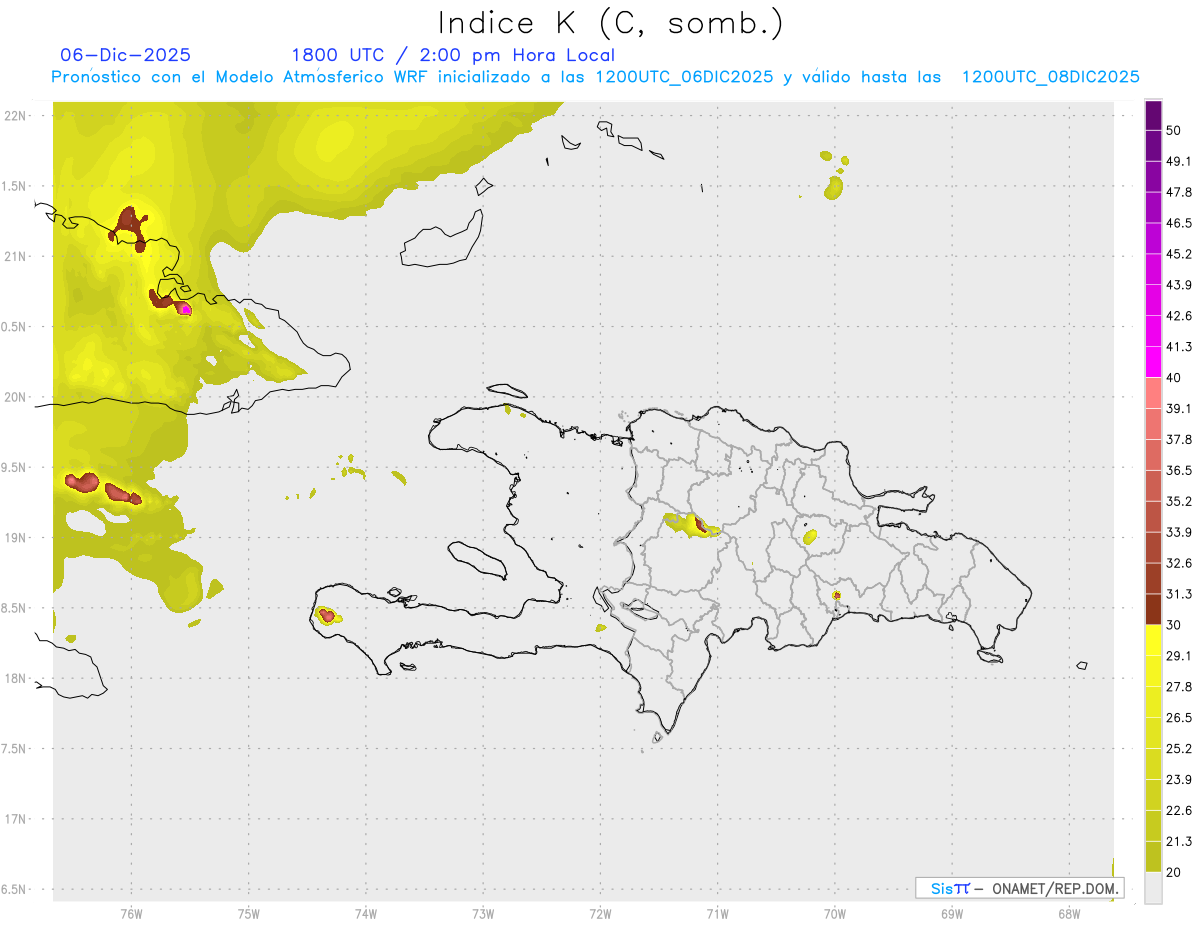Select the bright yellow swatch between 29.1 and 30
The width and height of the screenshot is (1200, 927).
(x=1153, y=641)
